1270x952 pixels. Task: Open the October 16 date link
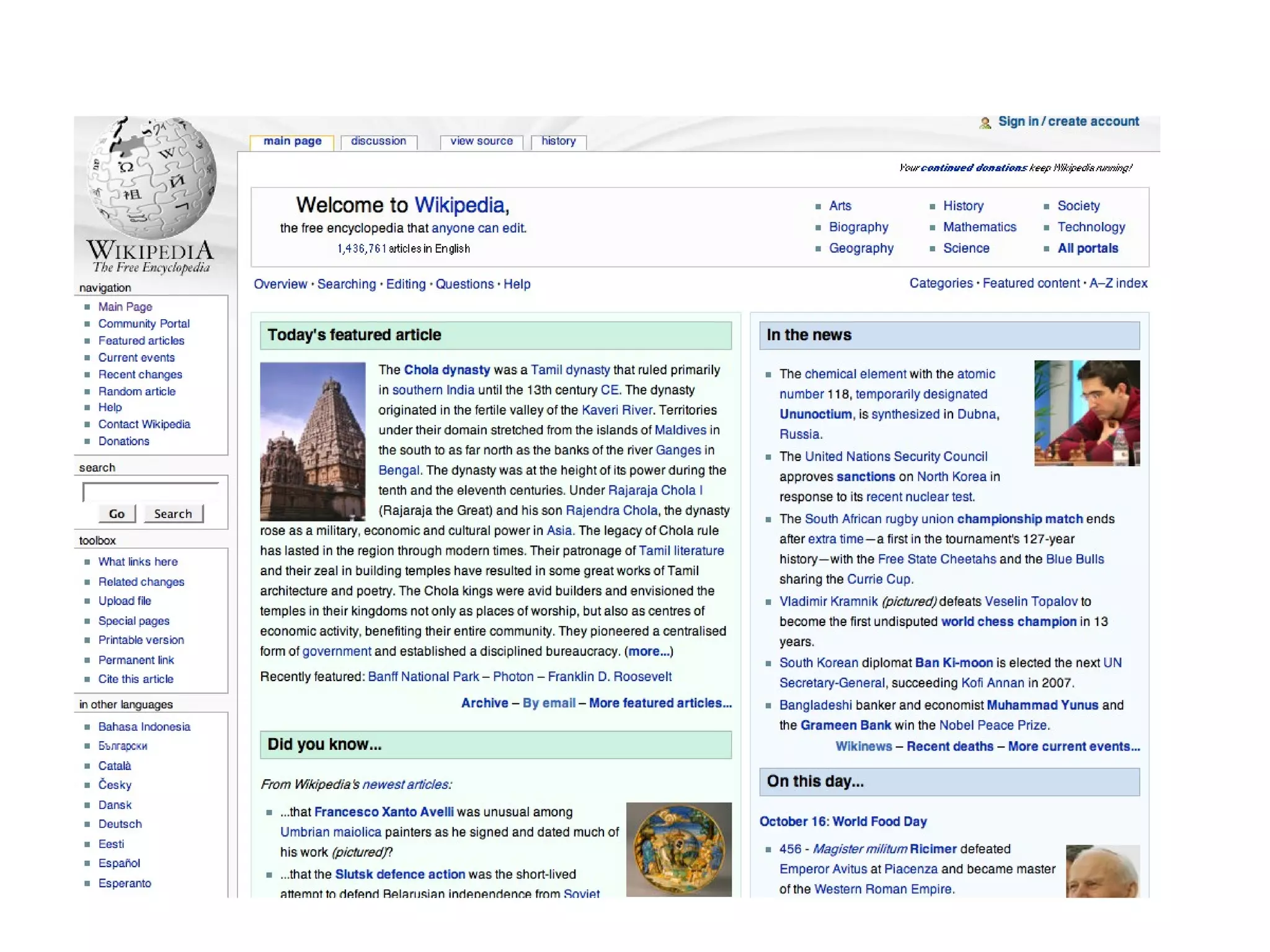coord(793,821)
